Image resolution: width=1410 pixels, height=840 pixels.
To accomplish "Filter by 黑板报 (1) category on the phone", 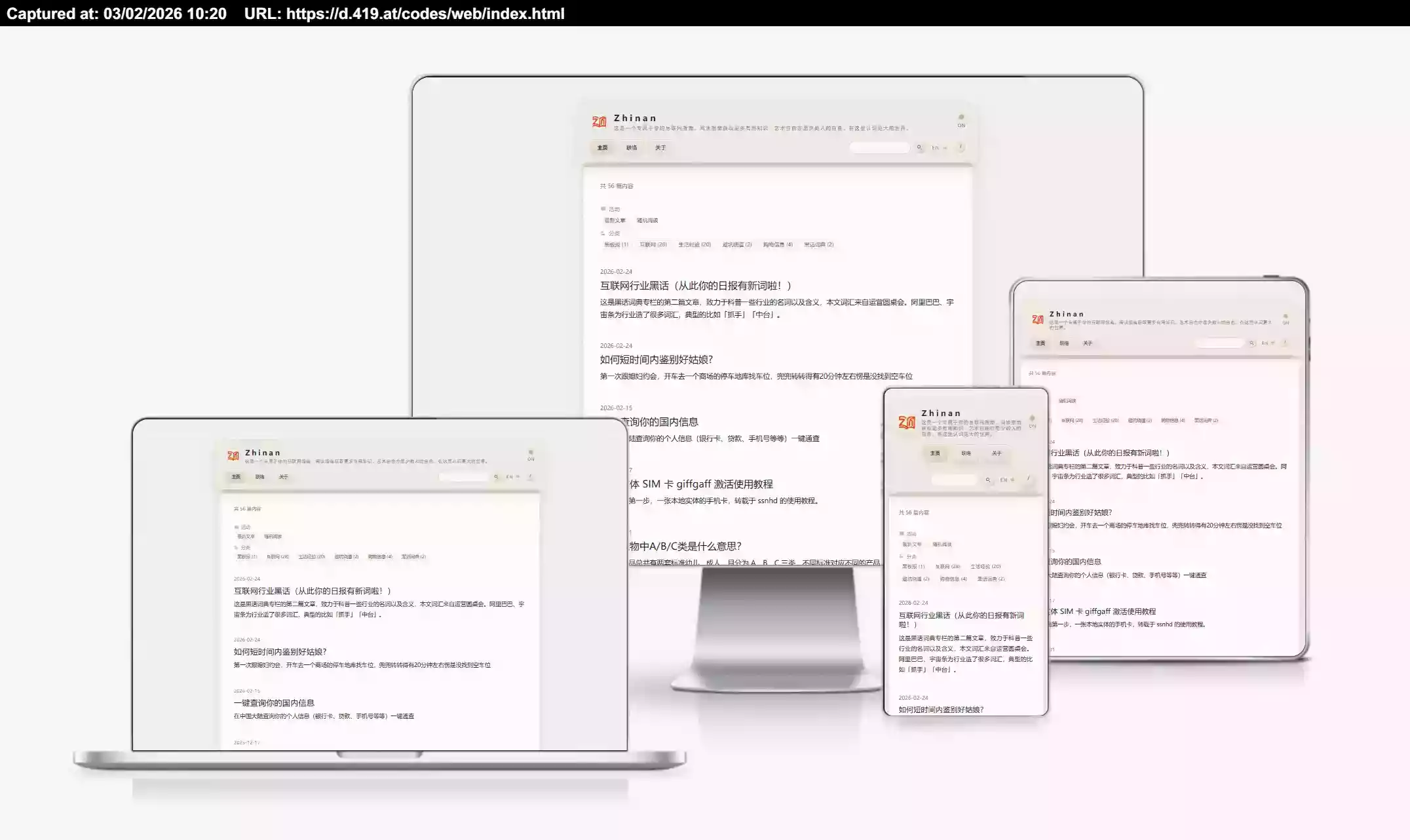I will click(913, 567).
